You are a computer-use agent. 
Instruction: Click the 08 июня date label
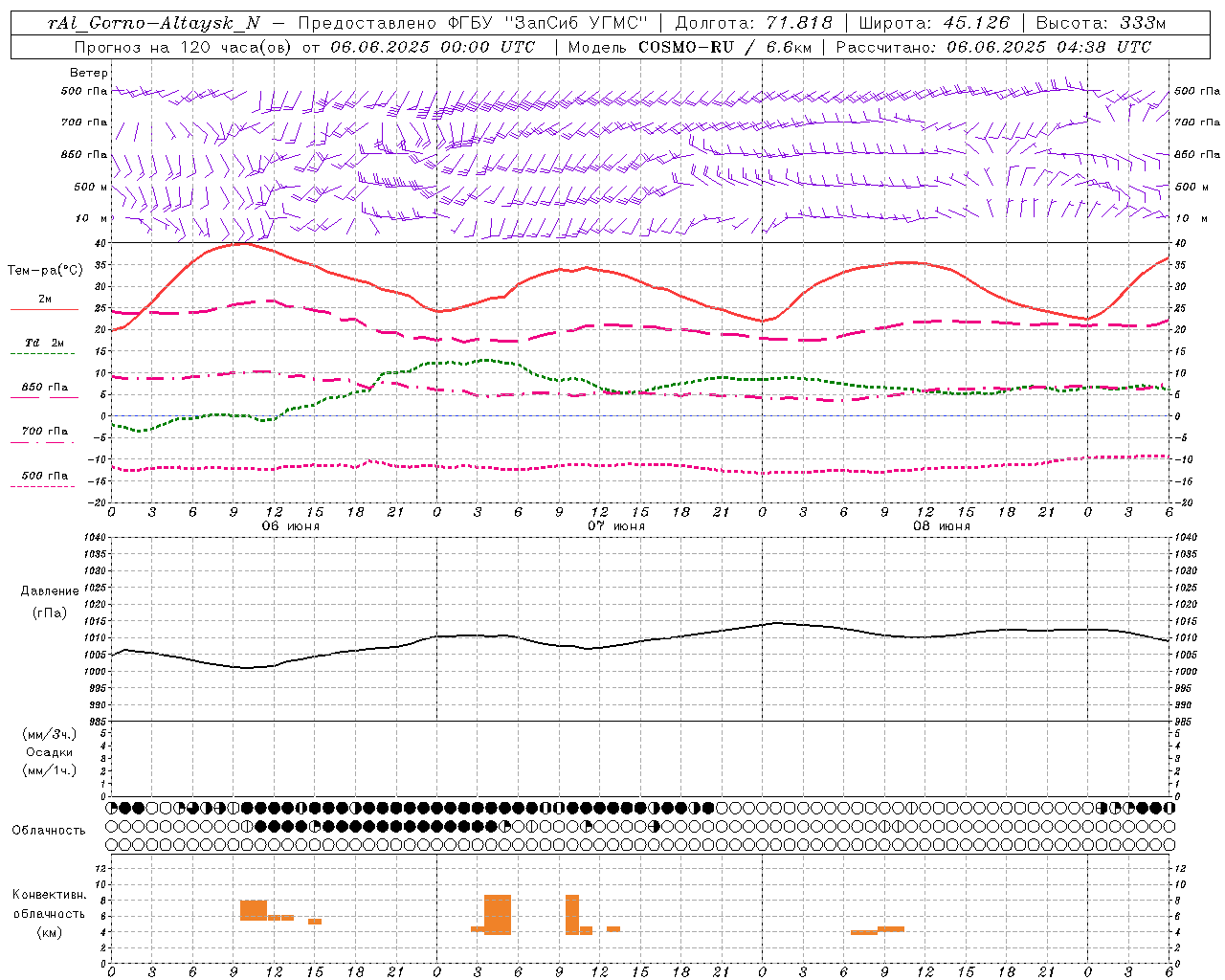point(942,526)
